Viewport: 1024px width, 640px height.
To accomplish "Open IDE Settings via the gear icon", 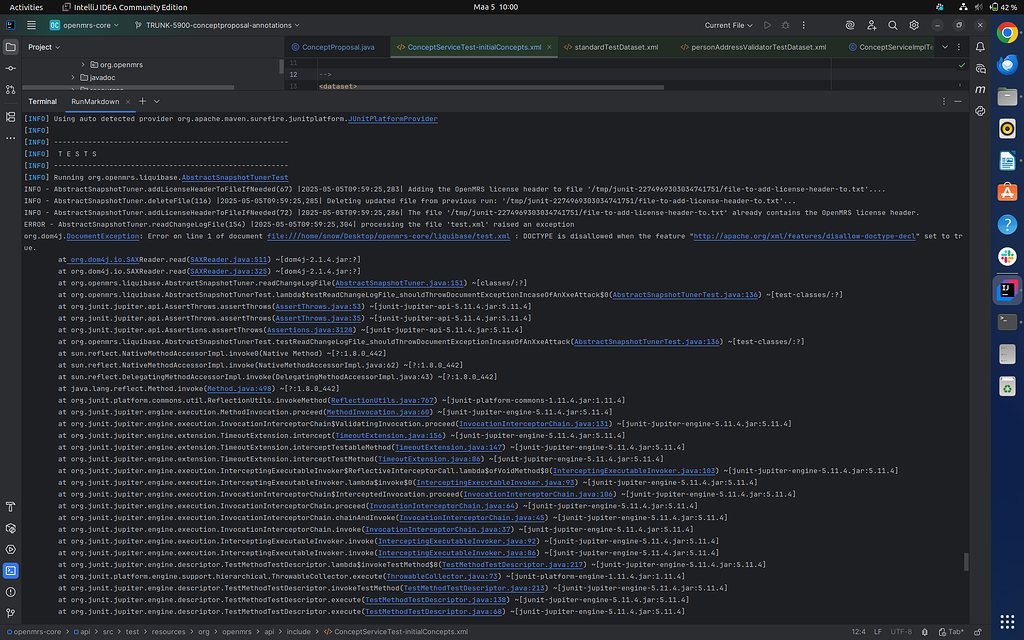I will coord(913,26).
